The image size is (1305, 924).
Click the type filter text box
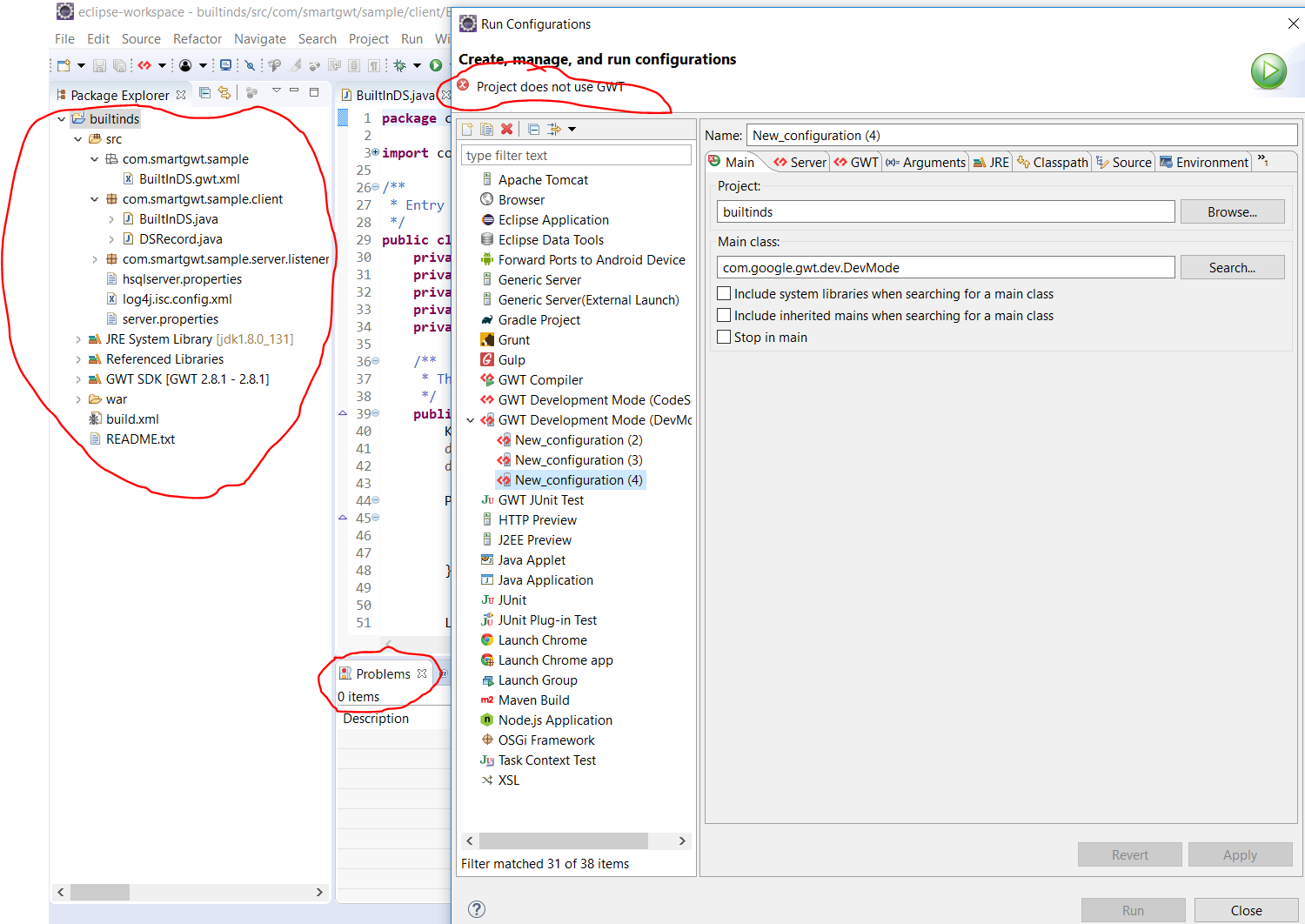[576, 155]
